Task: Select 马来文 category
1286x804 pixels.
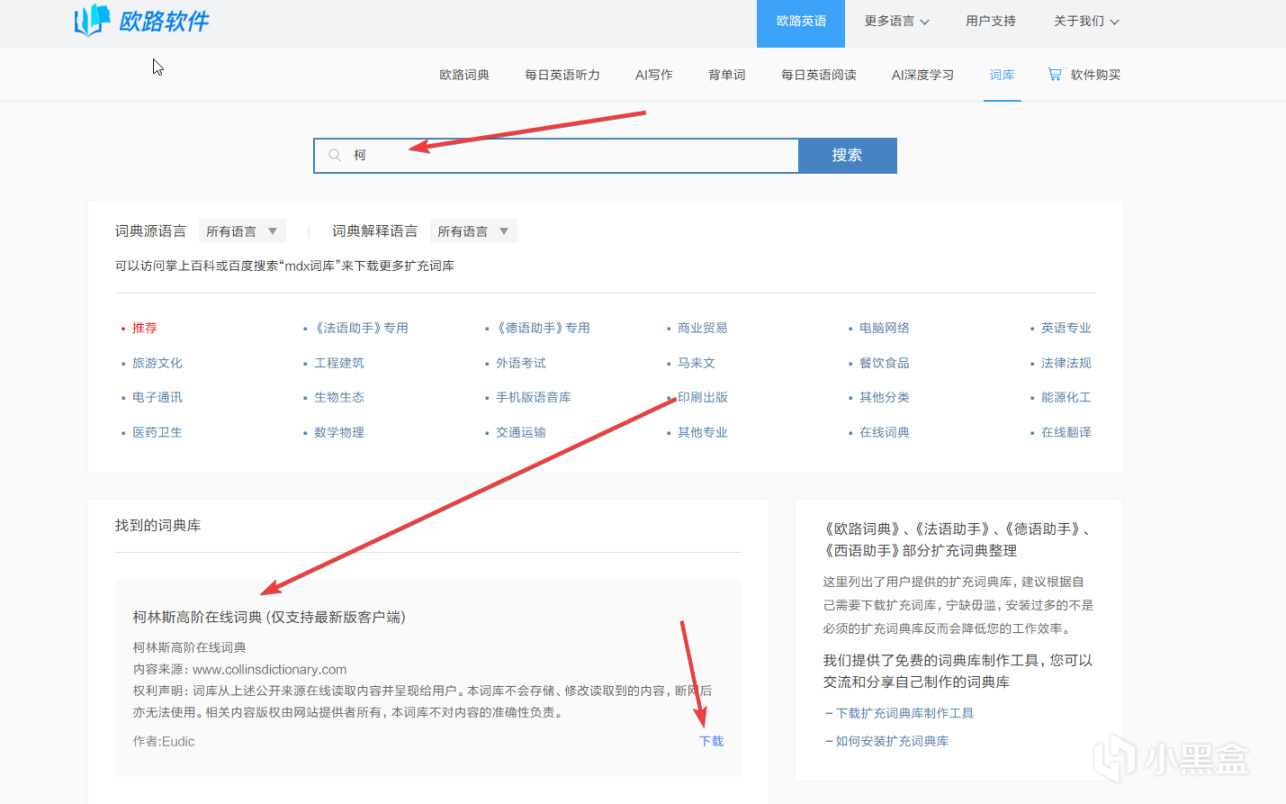Action: (x=697, y=363)
